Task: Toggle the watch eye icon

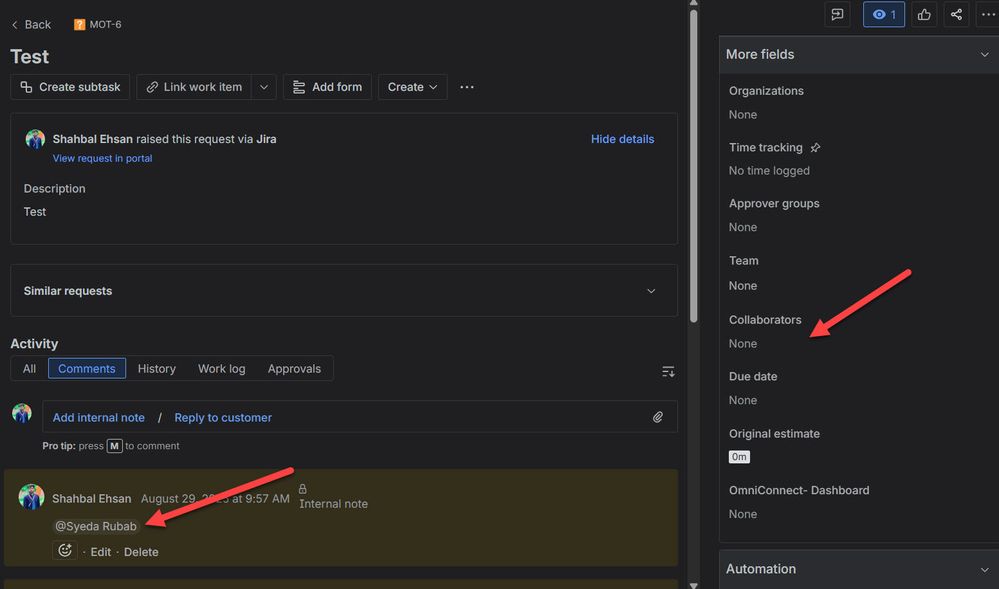Action: coord(883,15)
